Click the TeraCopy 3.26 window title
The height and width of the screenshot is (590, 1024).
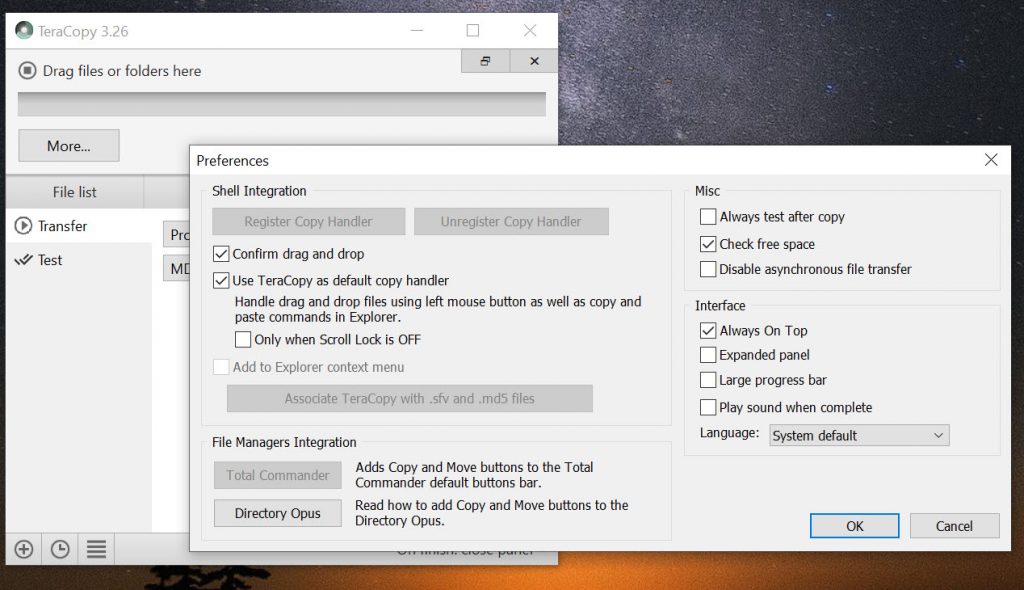tap(83, 31)
